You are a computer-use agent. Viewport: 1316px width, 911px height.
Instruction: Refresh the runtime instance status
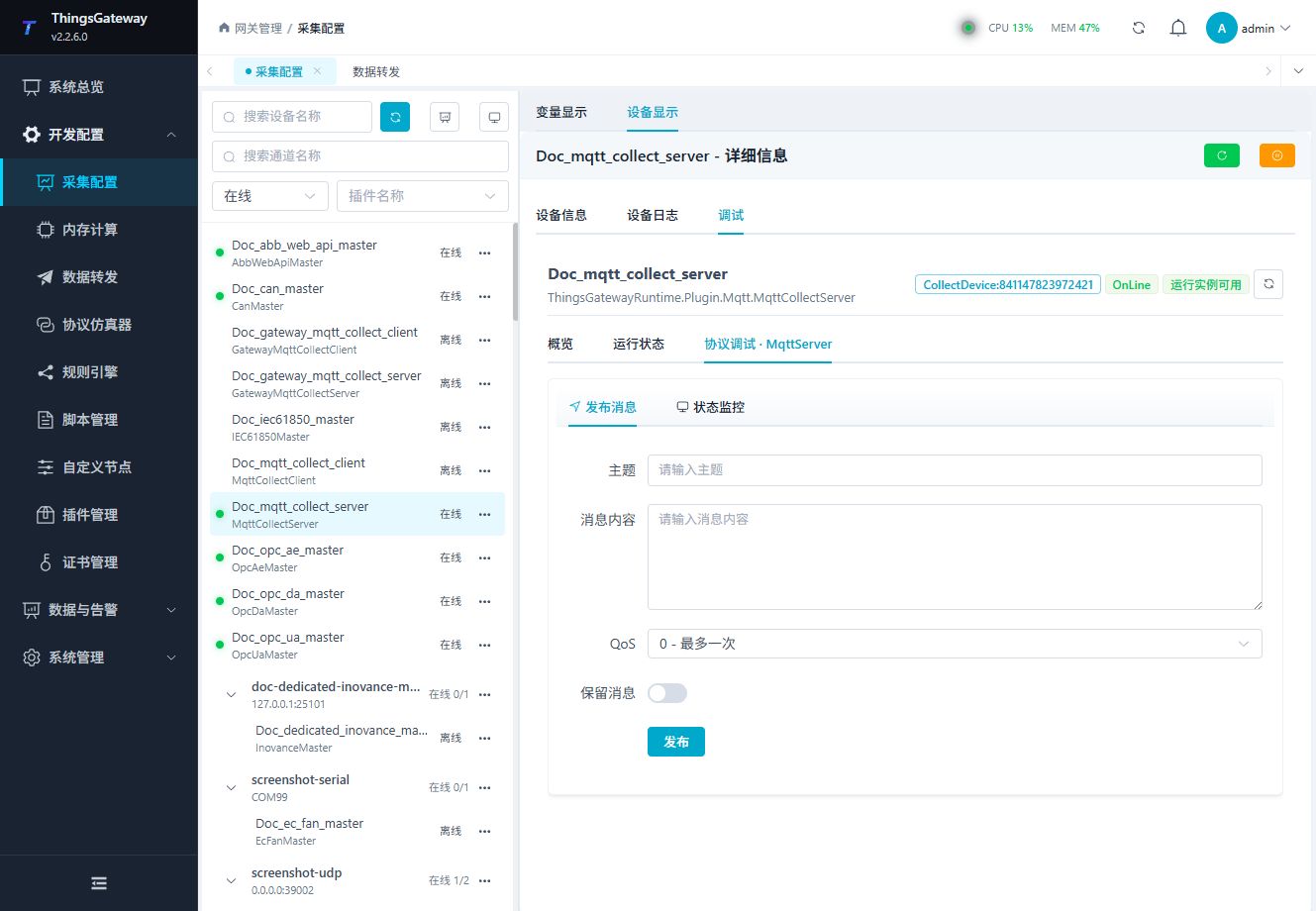click(x=1268, y=284)
